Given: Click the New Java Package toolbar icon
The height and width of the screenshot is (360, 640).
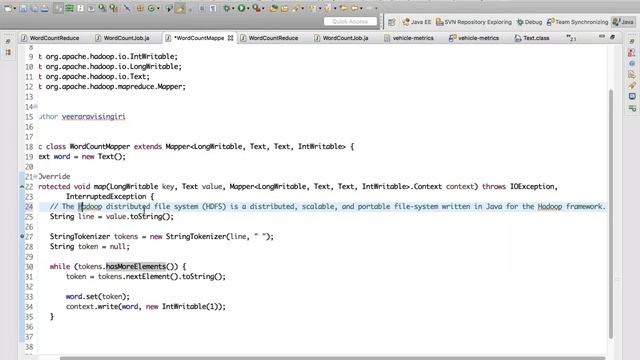Looking at the screenshot, I should pyautogui.click(x=273, y=8).
